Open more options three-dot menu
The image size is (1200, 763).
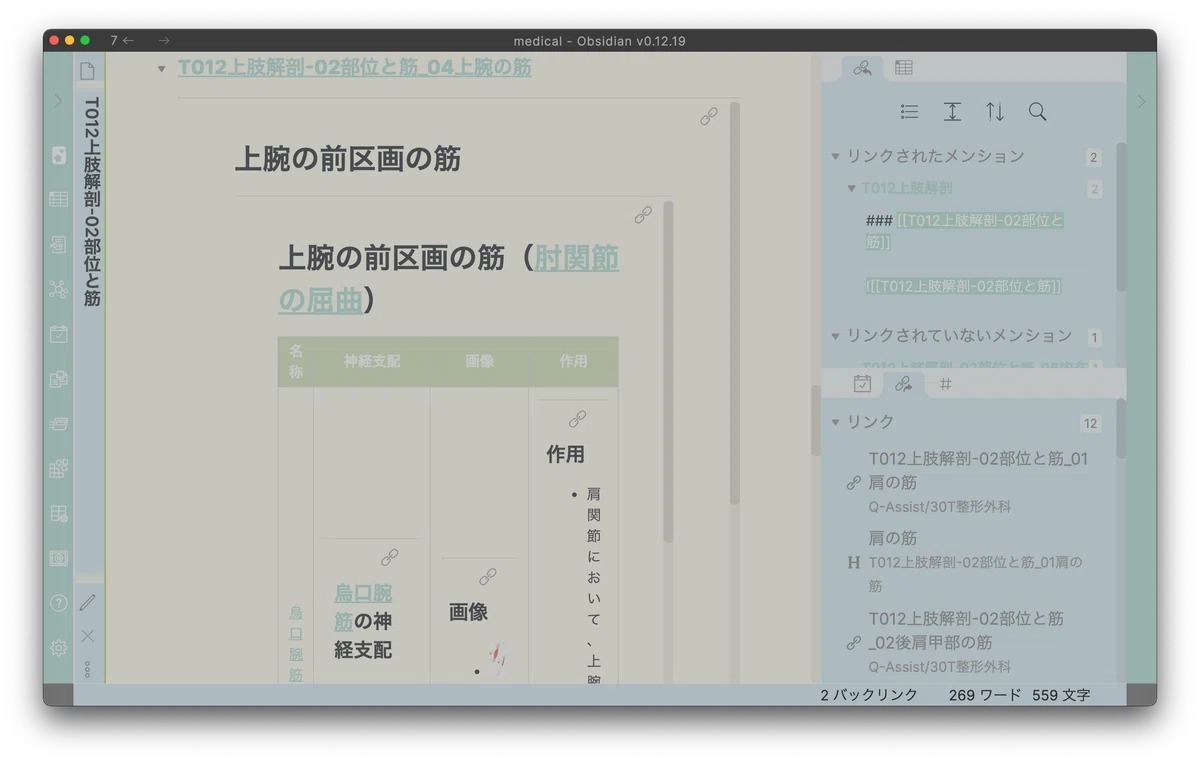[x=88, y=669]
